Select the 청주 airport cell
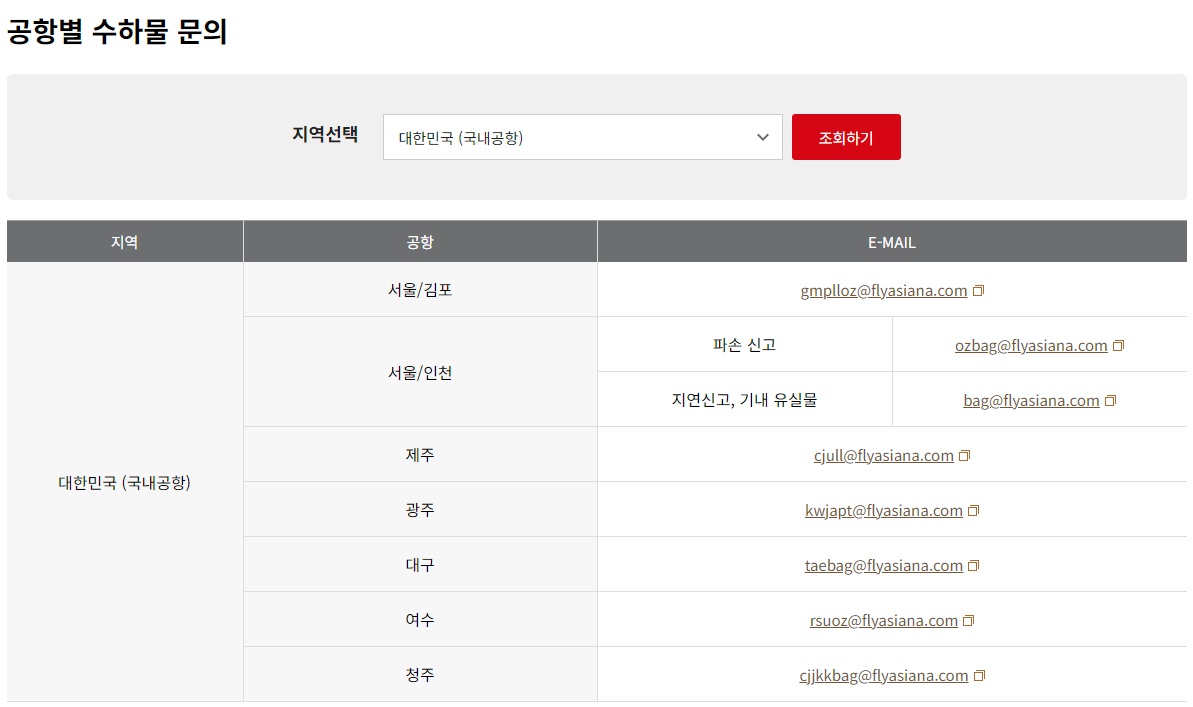Image resolution: width=1193 pixels, height=707 pixels. coord(420,674)
